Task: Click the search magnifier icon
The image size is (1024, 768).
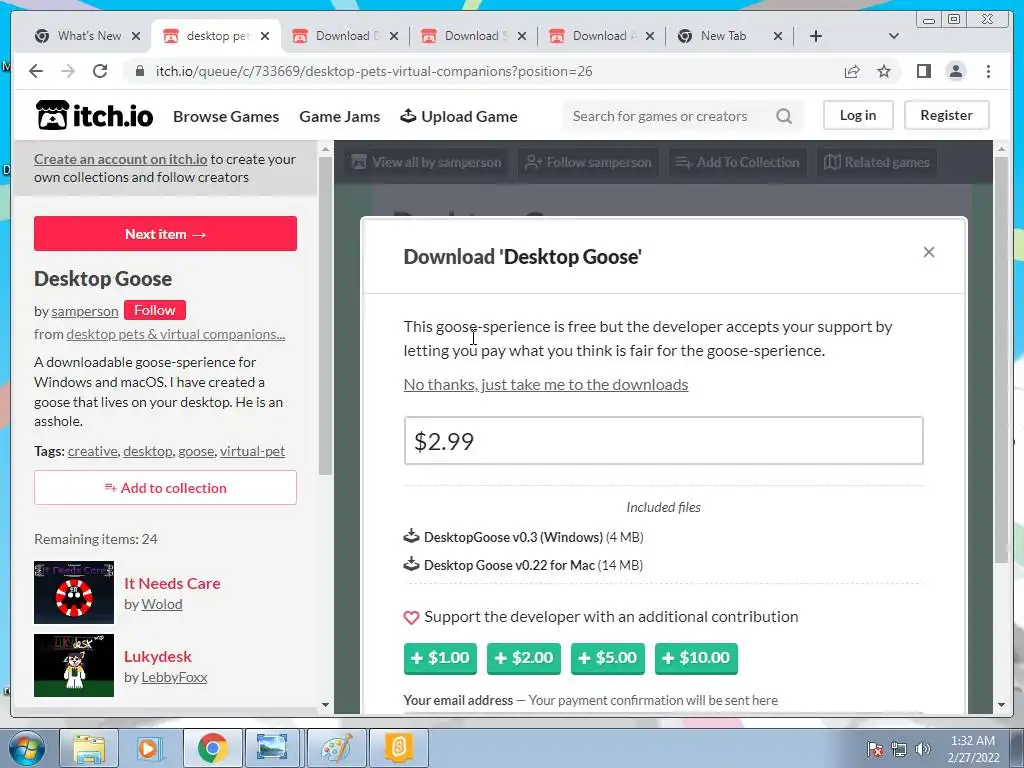Action: click(x=784, y=116)
